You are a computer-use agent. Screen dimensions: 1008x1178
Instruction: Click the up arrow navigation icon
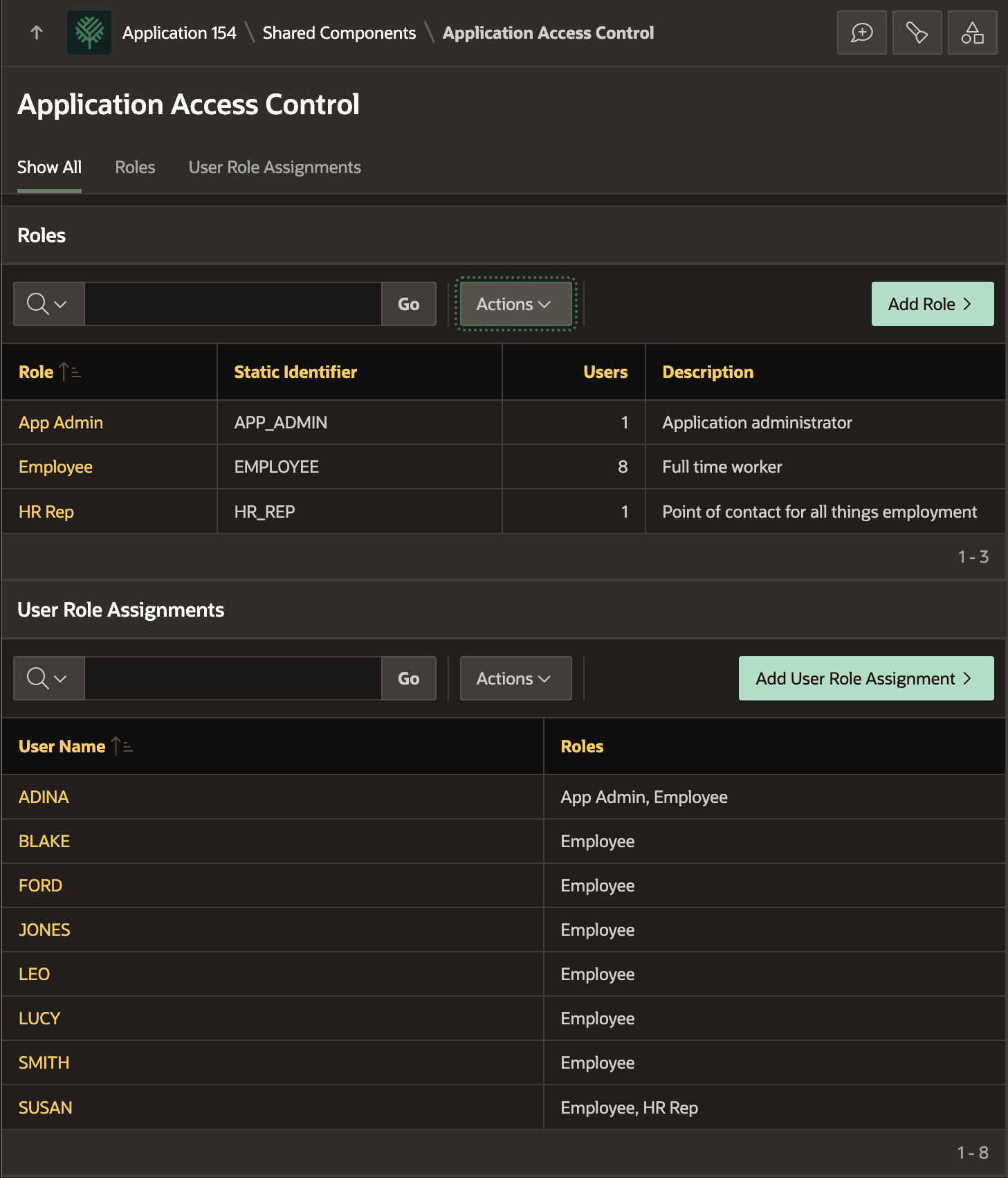coord(37,33)
